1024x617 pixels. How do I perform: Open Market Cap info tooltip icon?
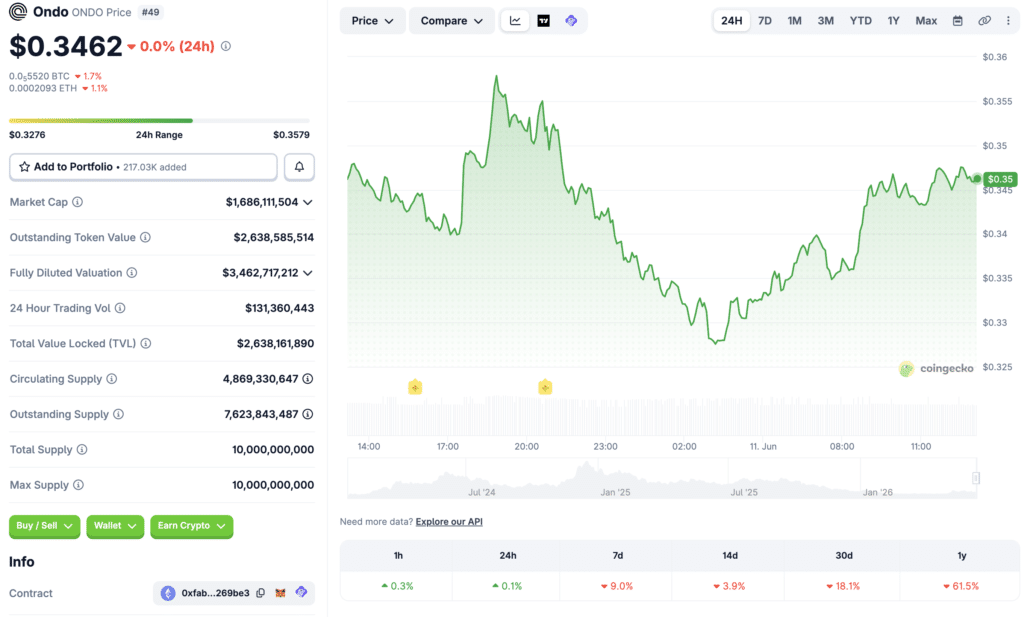(x=78, y=202)
